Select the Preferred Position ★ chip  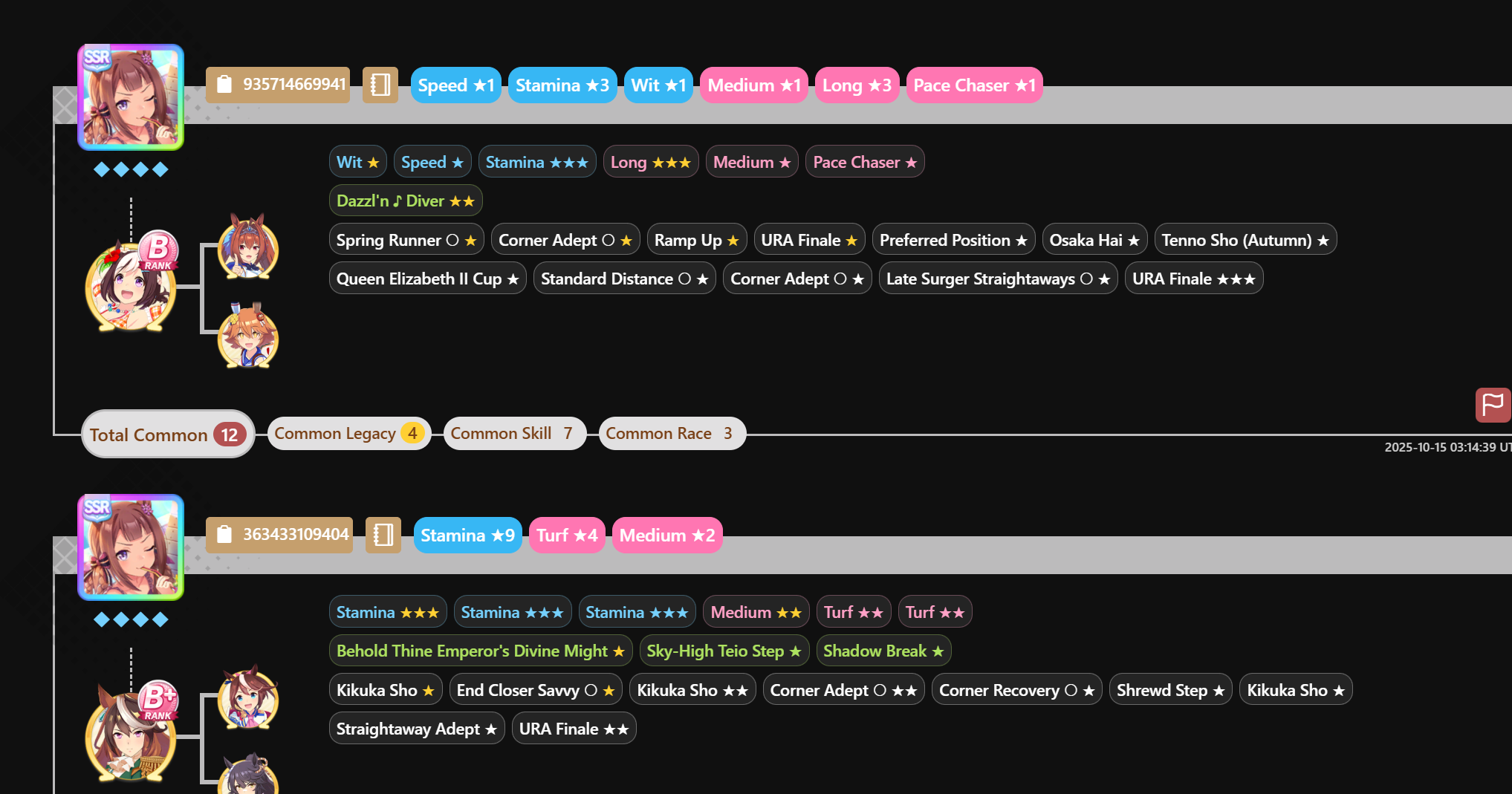[954, 240]
